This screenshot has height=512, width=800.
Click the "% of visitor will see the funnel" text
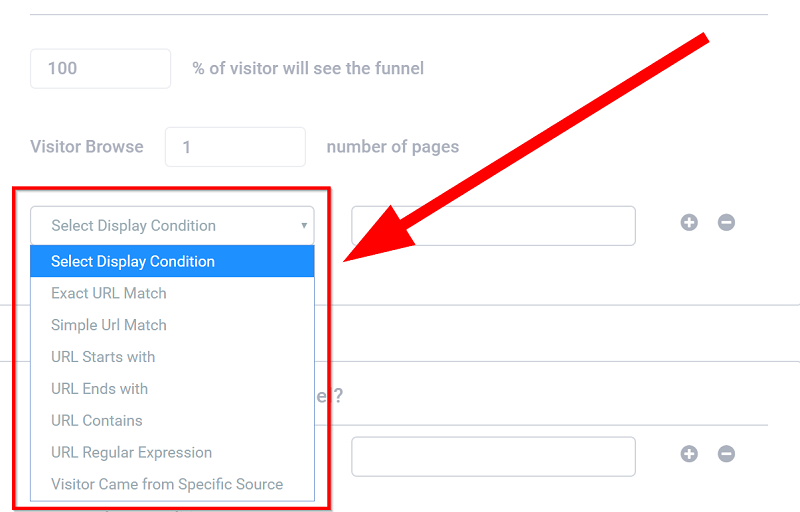pyautogui.click(x=308, y=68)
